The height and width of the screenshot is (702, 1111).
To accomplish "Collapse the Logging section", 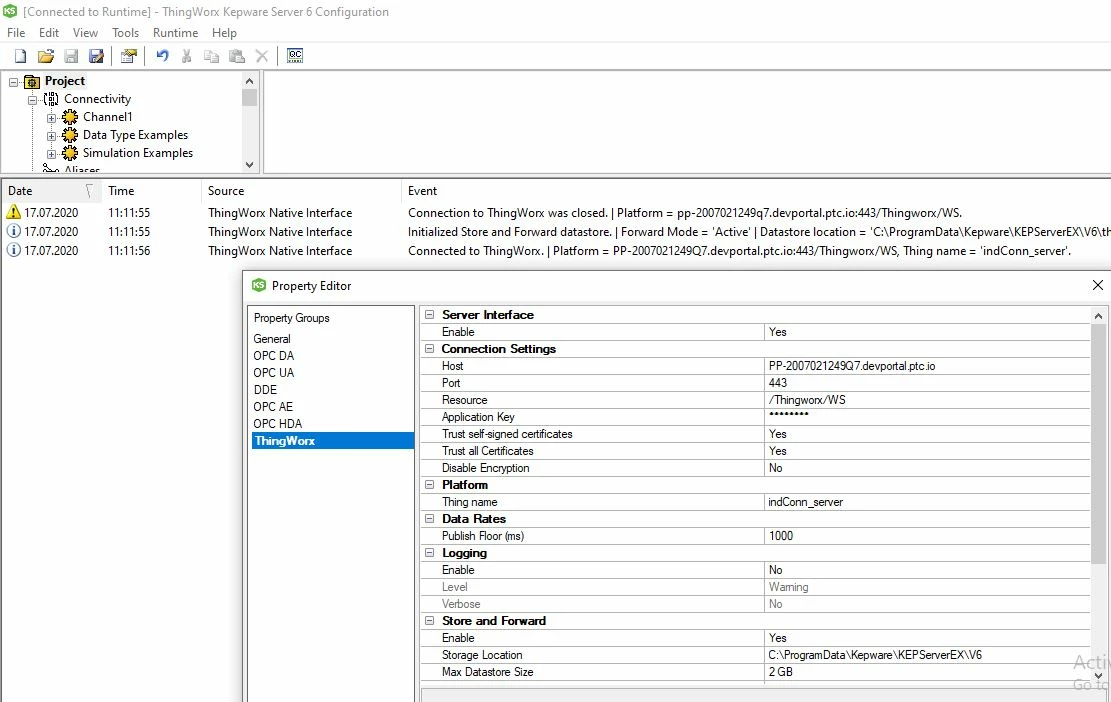I will (x=429, y=553).
